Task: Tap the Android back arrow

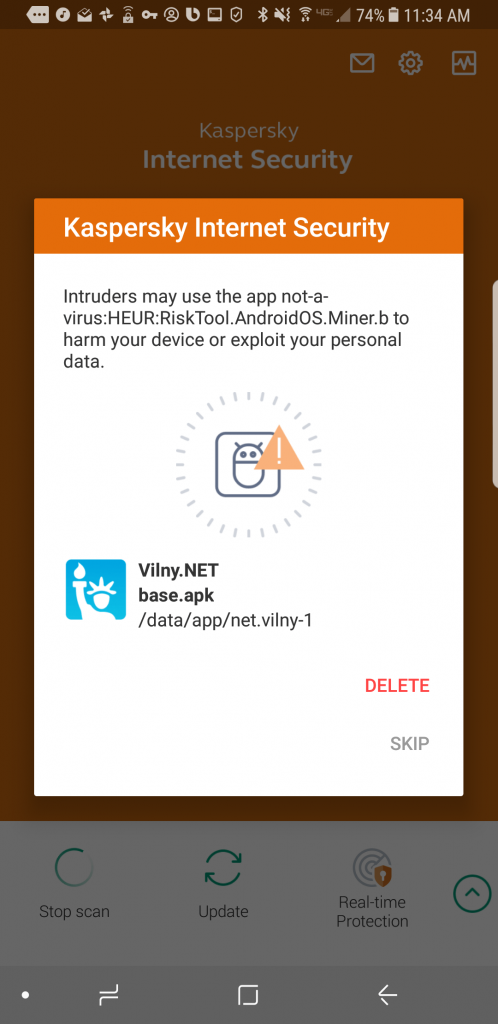Action: (388, 995)
